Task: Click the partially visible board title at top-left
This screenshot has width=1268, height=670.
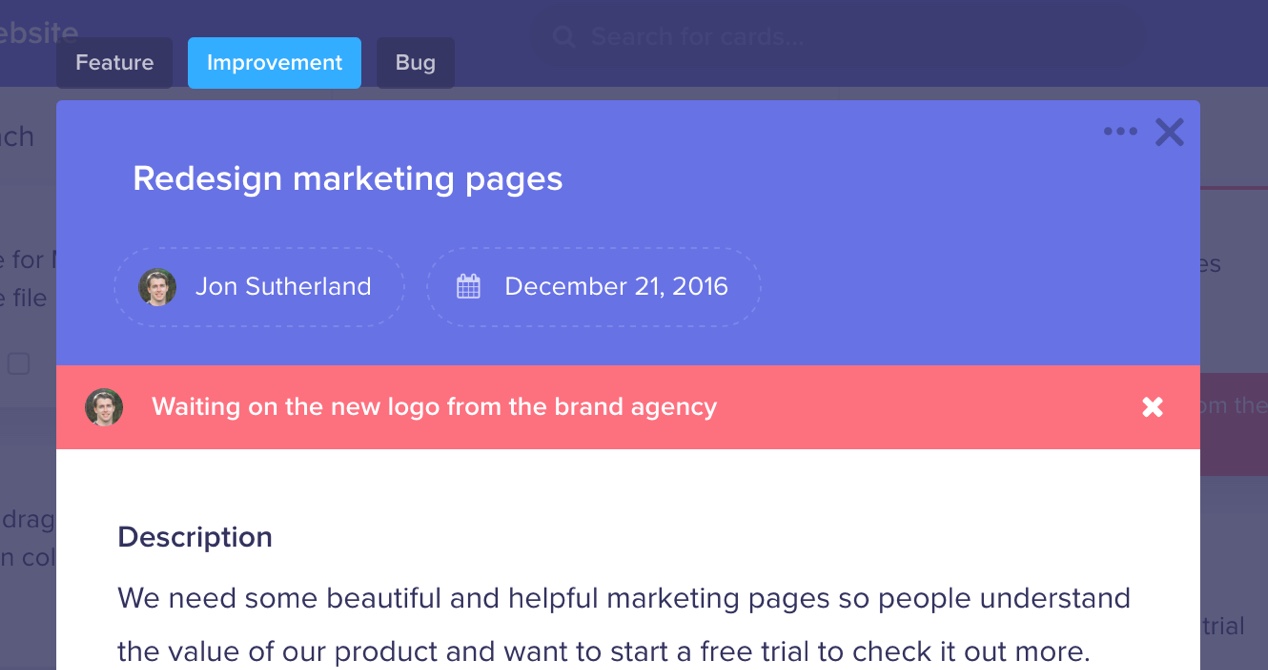Action: click(x=38, y=35)
